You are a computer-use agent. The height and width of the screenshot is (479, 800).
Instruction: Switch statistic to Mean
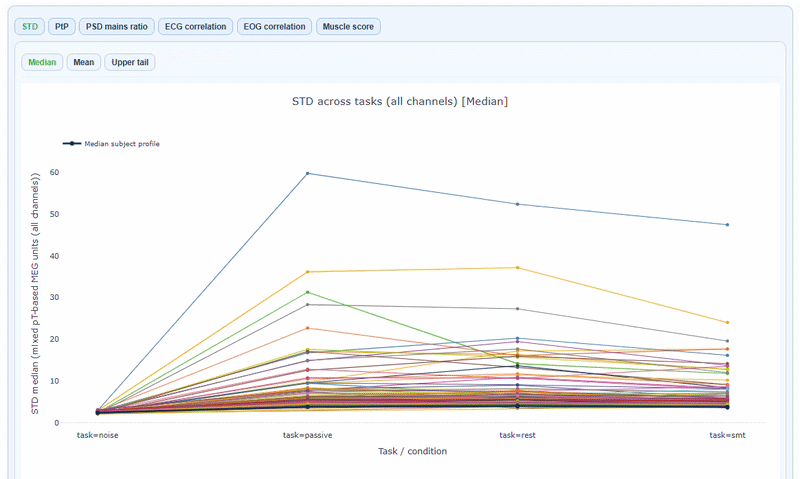tap(84, 62)
